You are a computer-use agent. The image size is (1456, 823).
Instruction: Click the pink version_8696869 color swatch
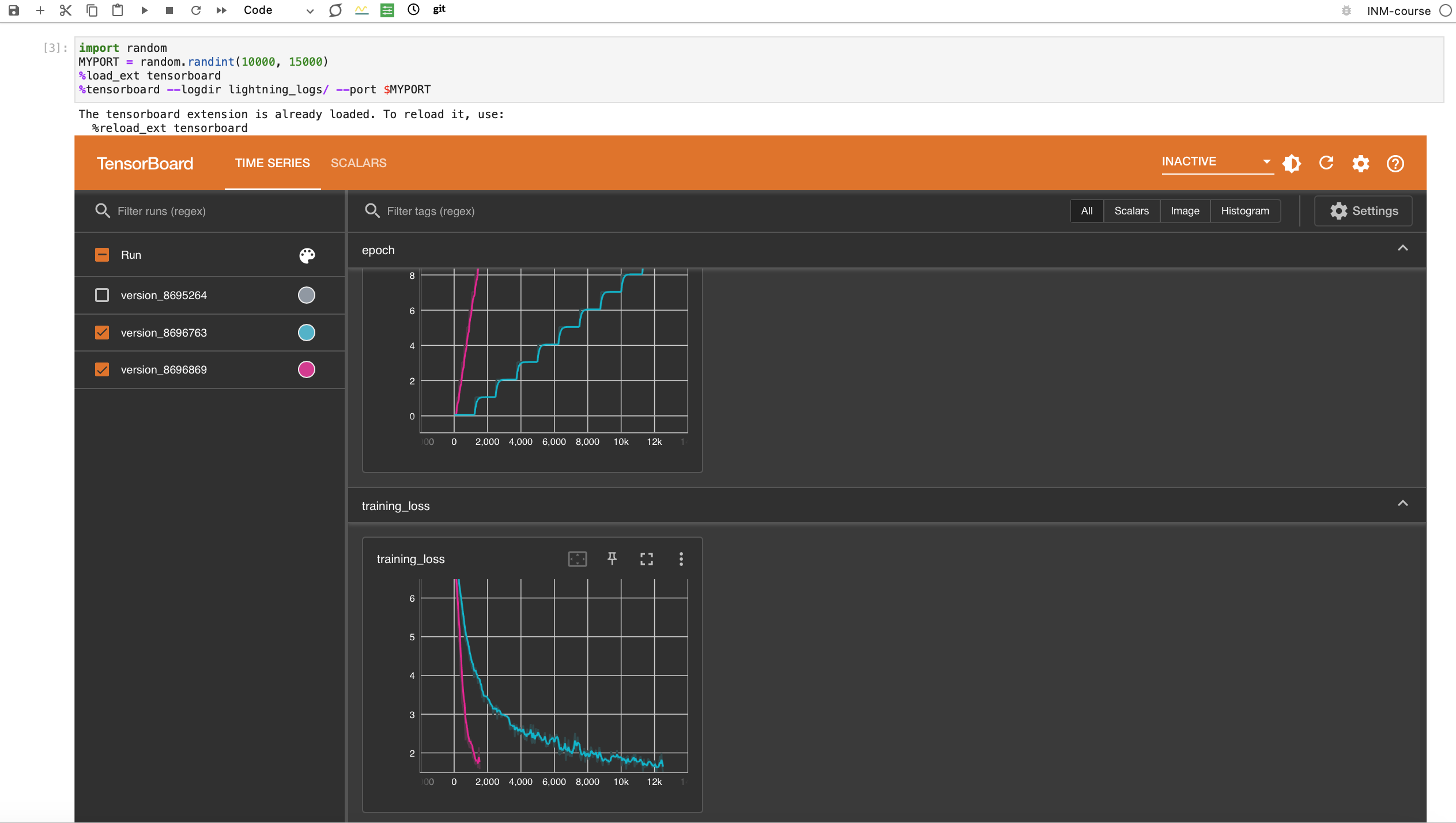[x=307, y=369]
